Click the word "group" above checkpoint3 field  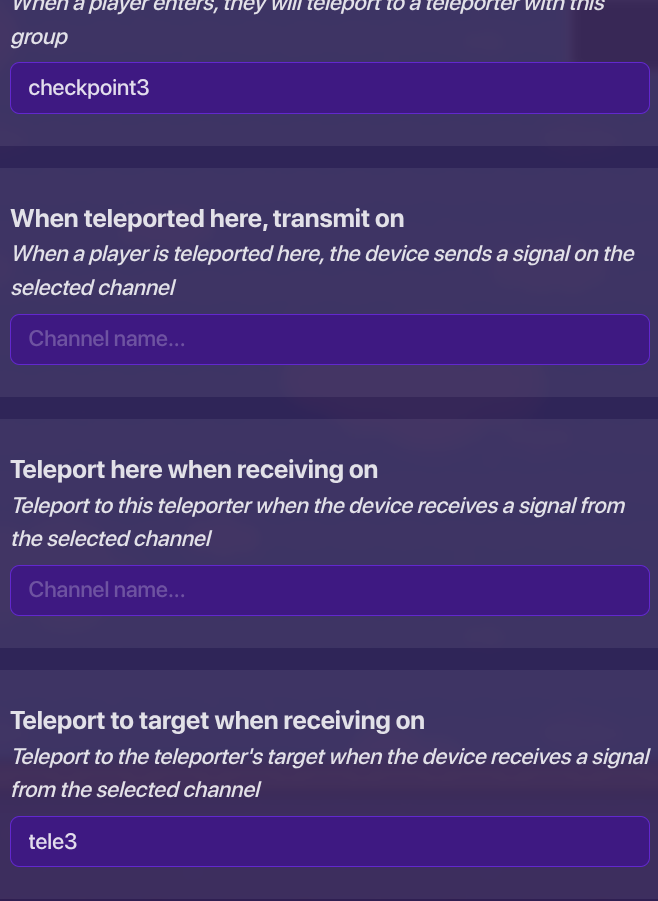(39, 38)
